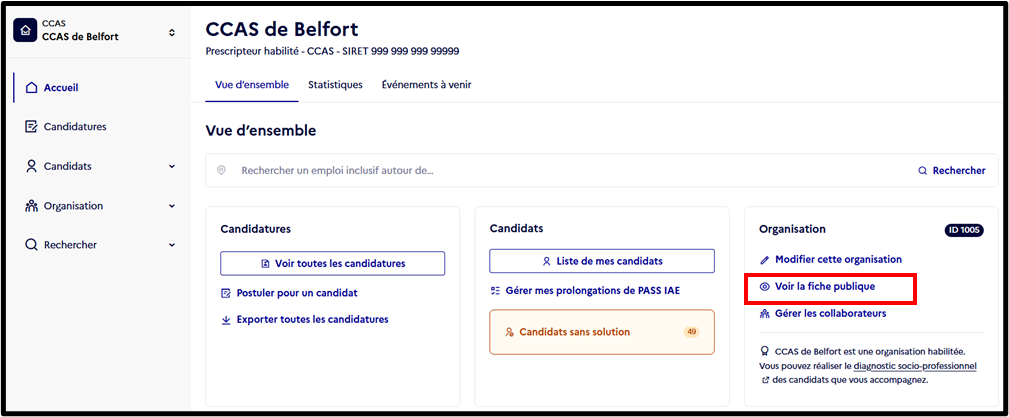Click the location pin icon in search bar

coord(221,171)
